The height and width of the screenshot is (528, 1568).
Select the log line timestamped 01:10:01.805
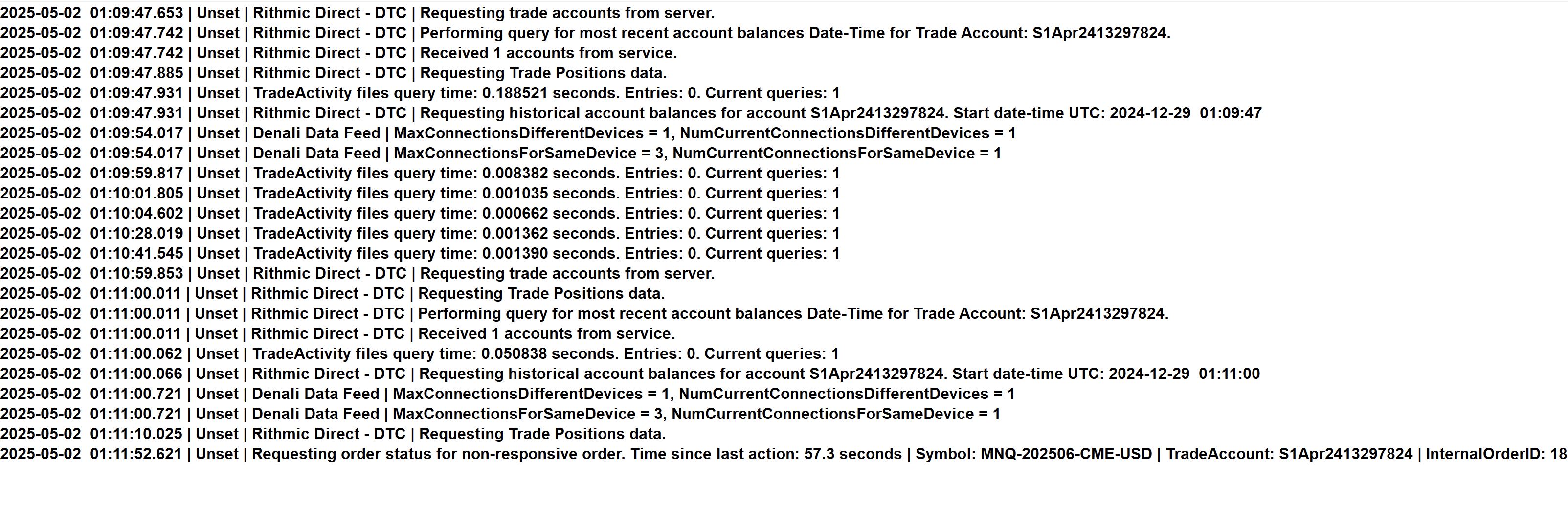[420, 194]
